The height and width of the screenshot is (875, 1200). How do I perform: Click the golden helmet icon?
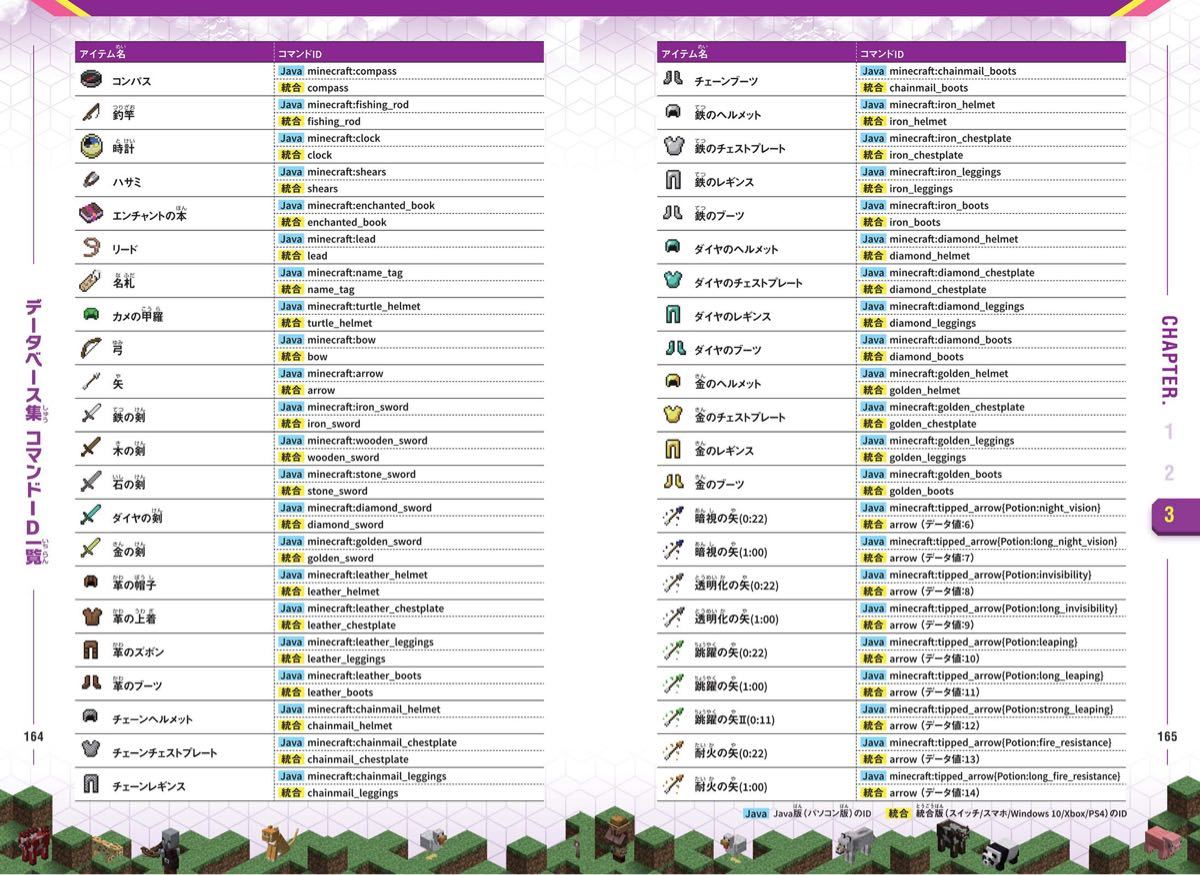pyautogui.click(x=672, y=382)
